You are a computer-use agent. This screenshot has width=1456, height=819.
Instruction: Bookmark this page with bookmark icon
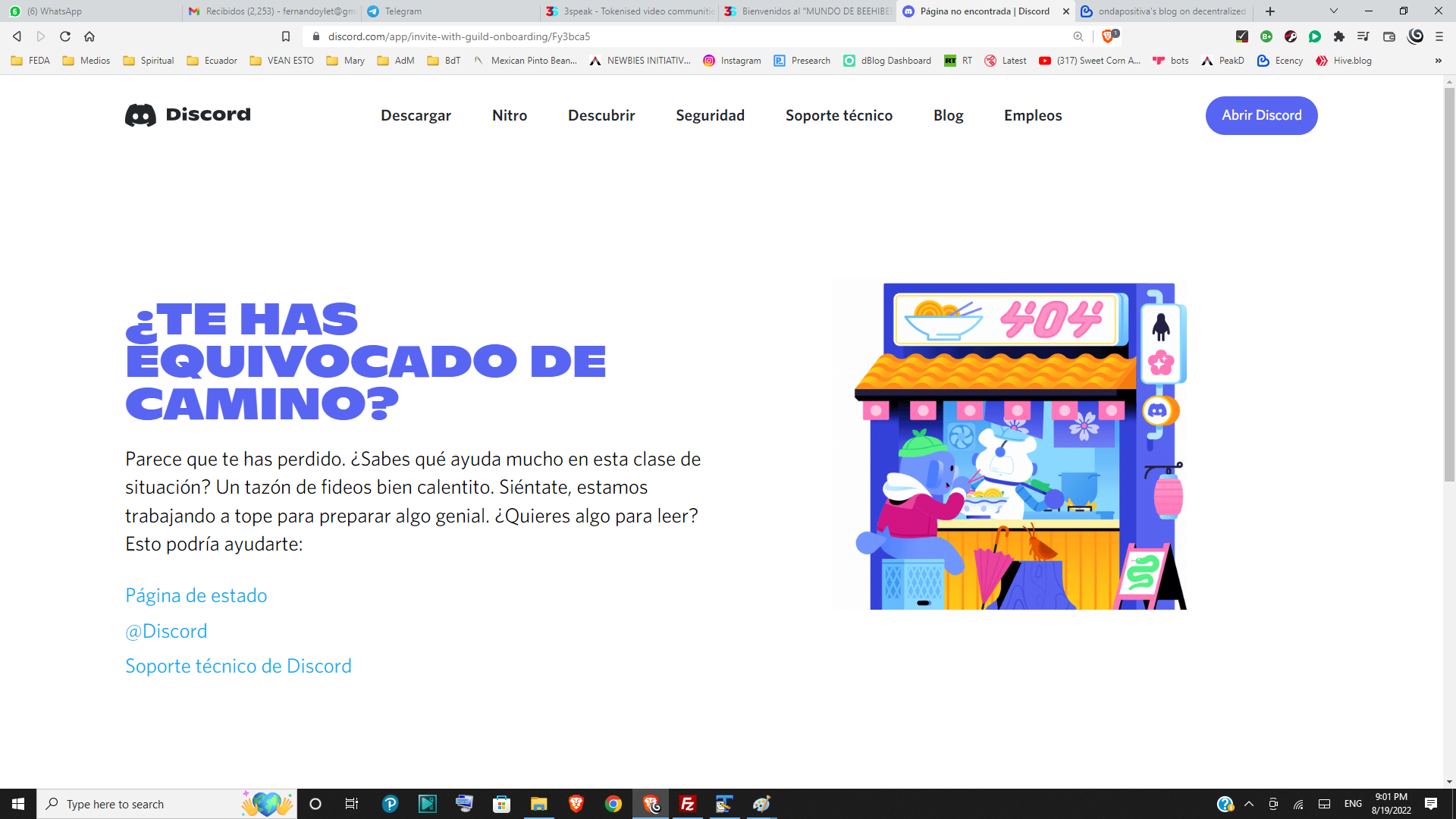286,36
